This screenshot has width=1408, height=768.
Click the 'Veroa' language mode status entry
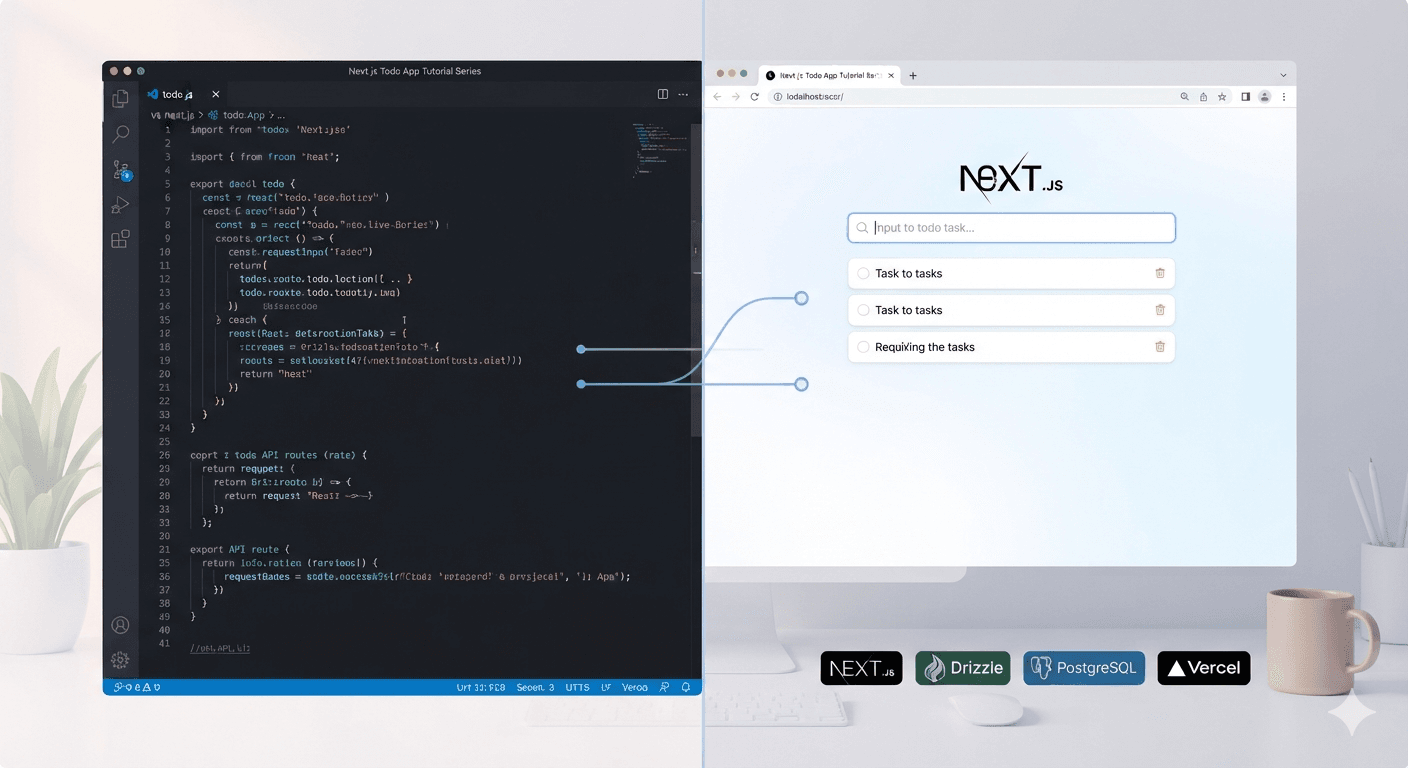(x=634, y=687)
